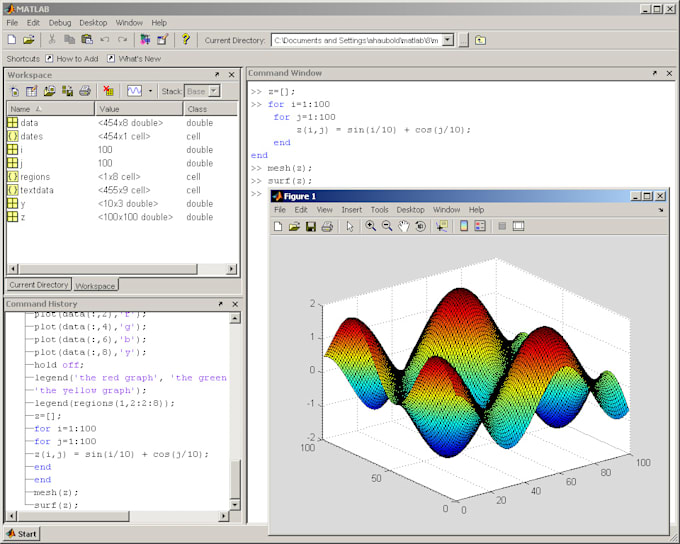Open Debug menu in MATLAB menu bar
Screen dimensions: 680x544
pyautogui.click(x=60, y=23)
